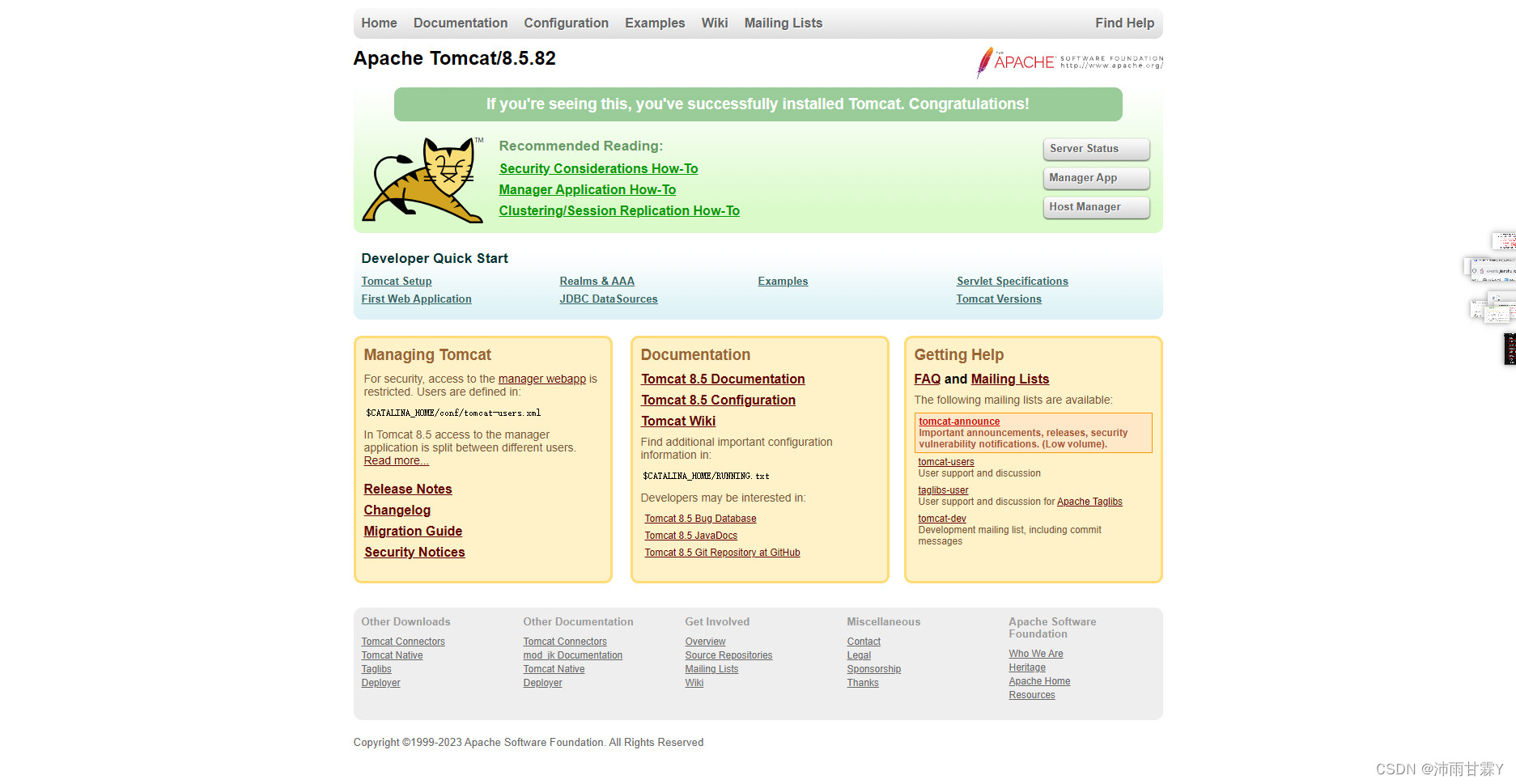This screenshot has width=1516, height=784.
Task: Open the Host Manager
Action: 1095,207
